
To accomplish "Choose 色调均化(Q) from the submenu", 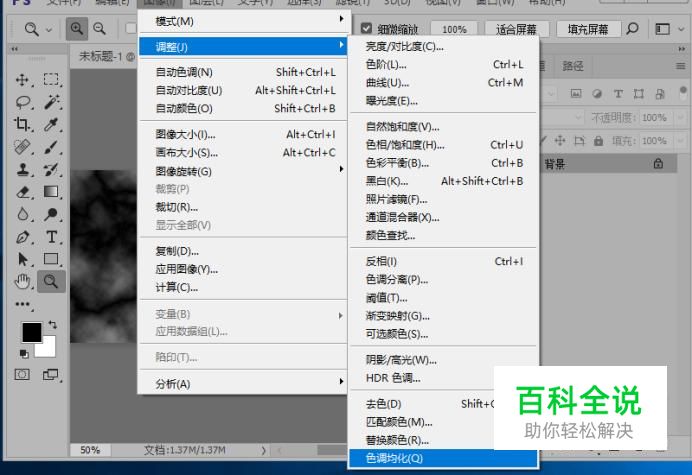I will (x=443, y=458).
